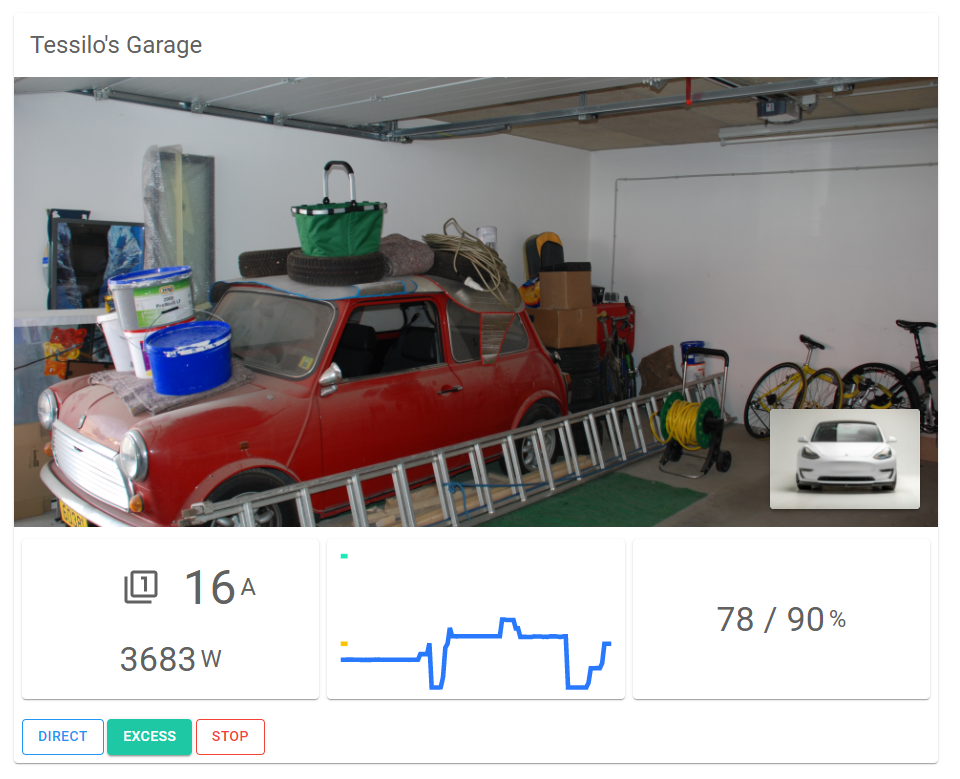Viewport: 960px width, 779px height.
Task: Select the DIRECT charging mode button
Action: [63, 737]
